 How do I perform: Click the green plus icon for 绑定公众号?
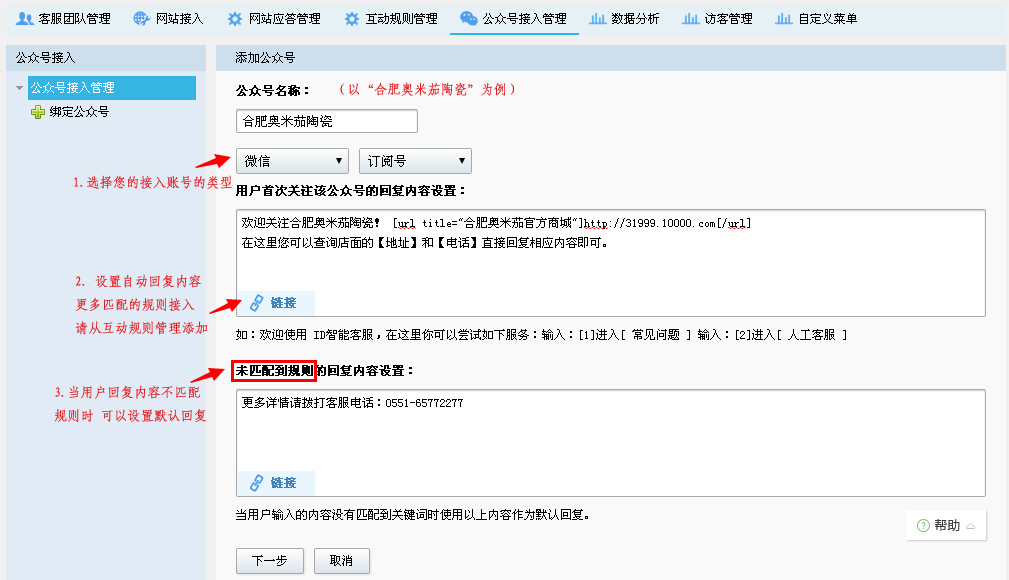(x=38, y=112)
